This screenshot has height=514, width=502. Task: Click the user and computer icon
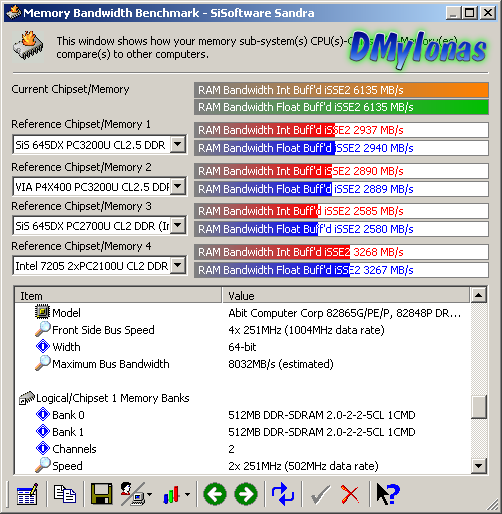(132, 494)
